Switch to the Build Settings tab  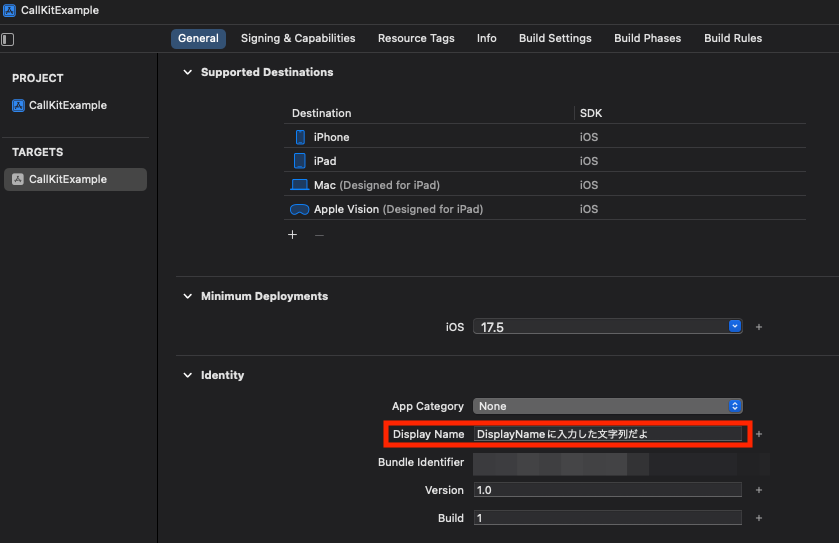pos(555,38)
